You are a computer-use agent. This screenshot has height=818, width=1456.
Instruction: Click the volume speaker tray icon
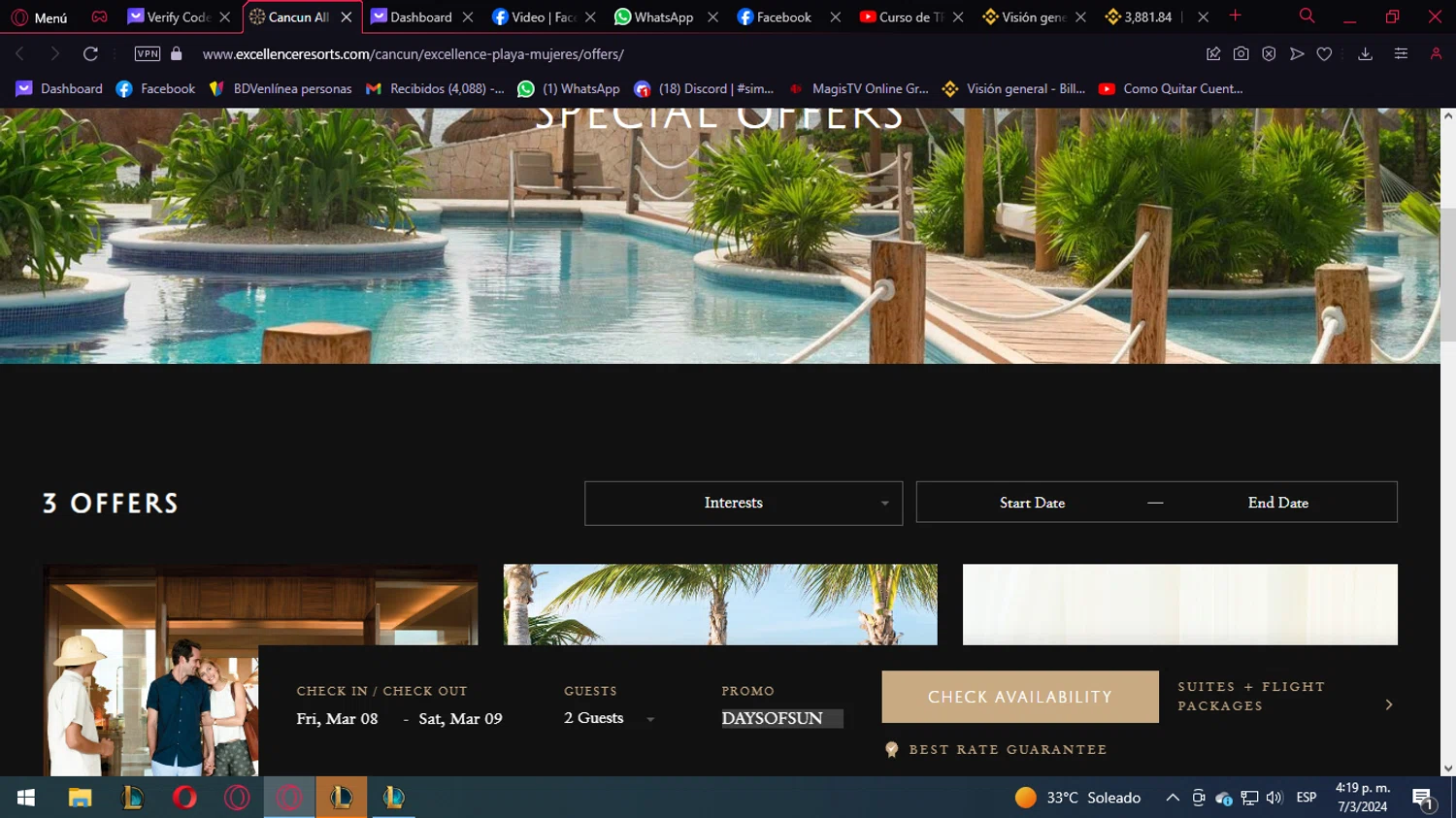pyautogui.click(x=1274, y=798)
